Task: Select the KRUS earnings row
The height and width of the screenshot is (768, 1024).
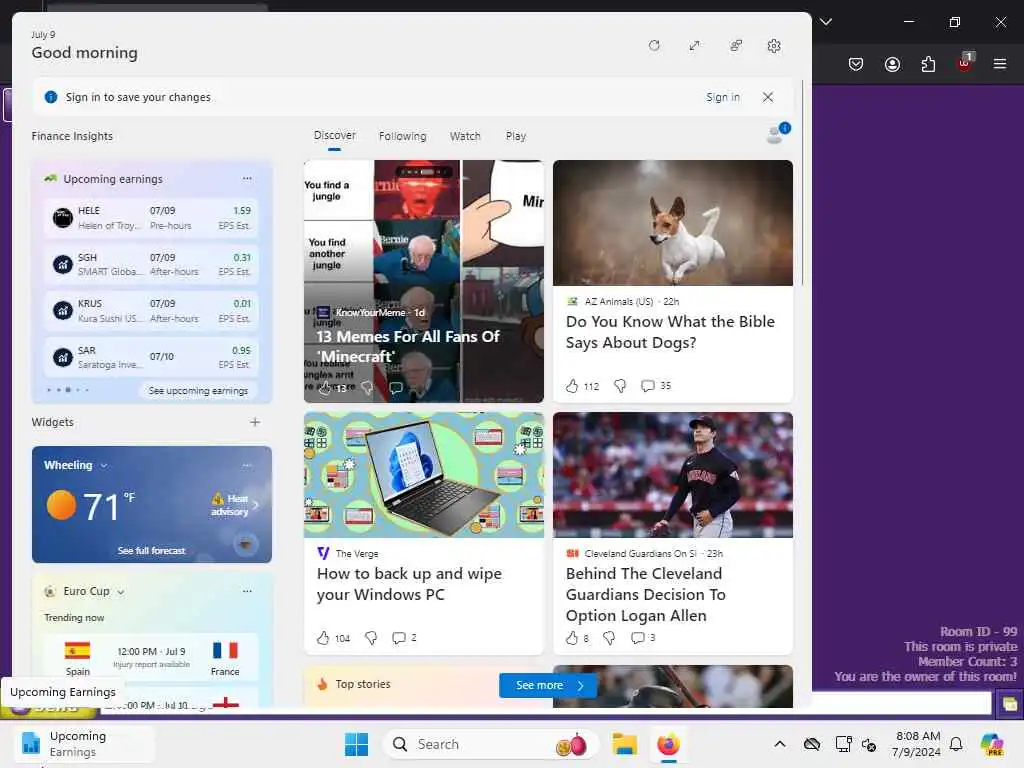Action: point(152,310)
